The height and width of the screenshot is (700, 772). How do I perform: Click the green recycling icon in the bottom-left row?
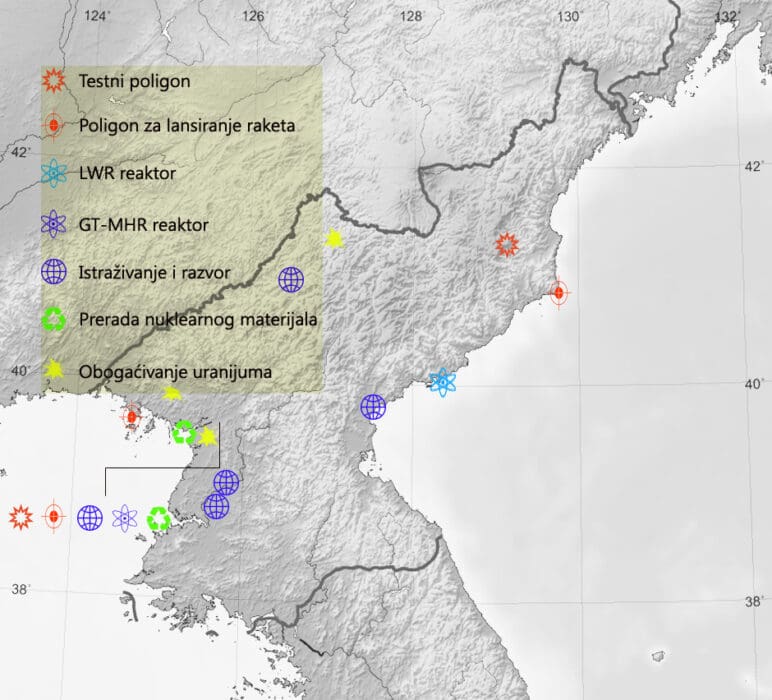coord(159,518)
